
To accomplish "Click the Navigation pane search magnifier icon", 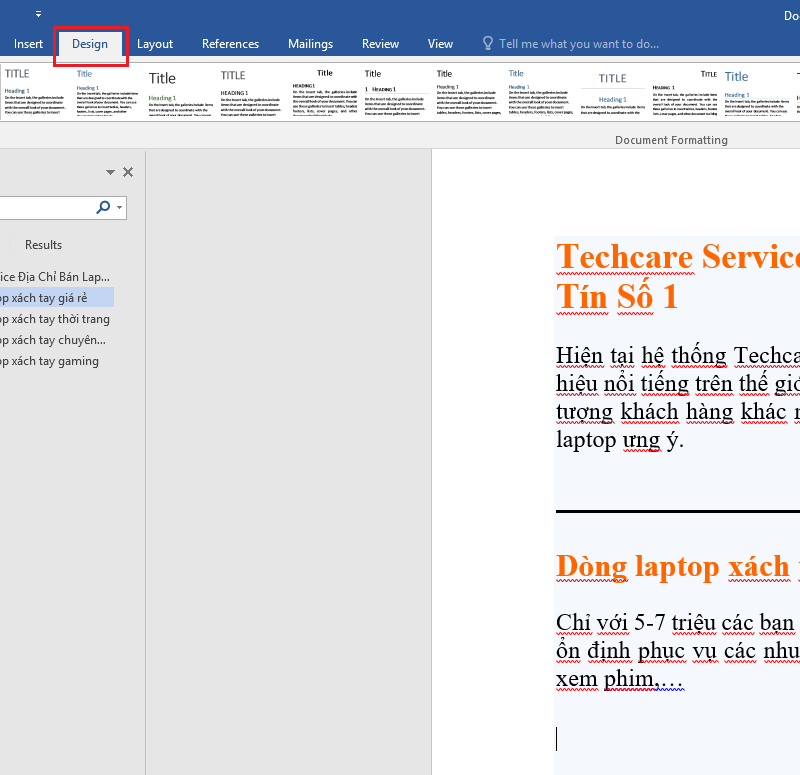I will 103,208.
